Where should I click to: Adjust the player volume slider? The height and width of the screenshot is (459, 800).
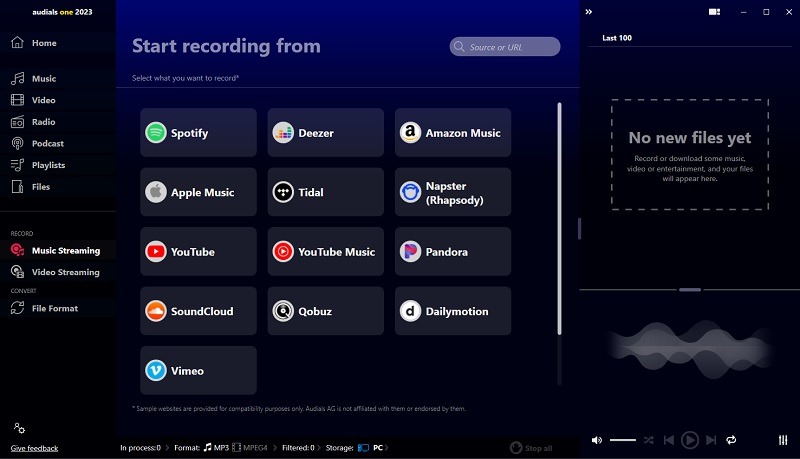(x=623, y=440)
